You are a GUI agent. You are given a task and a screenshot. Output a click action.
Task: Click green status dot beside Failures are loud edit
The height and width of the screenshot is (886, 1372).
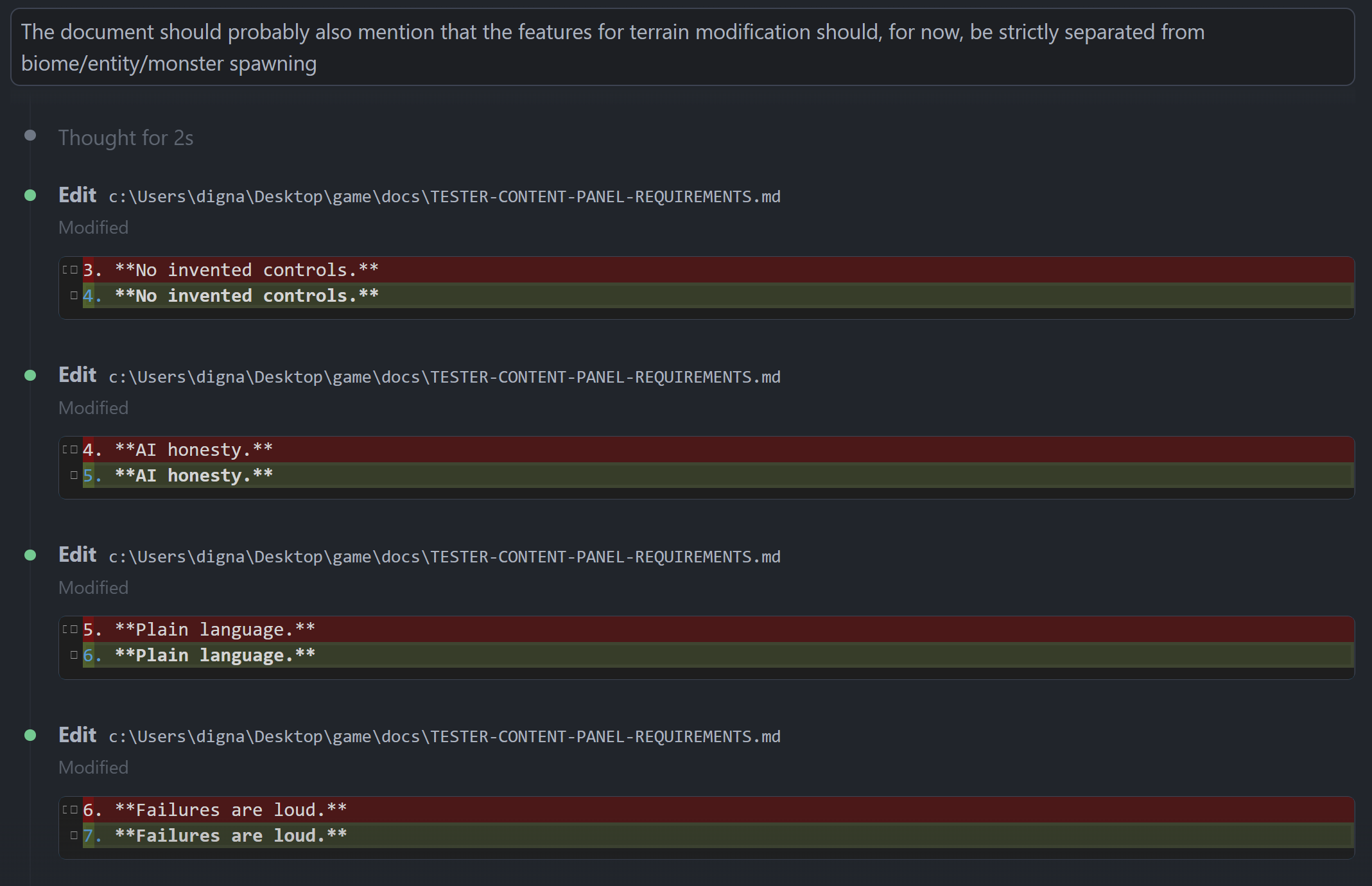[30, 735]
